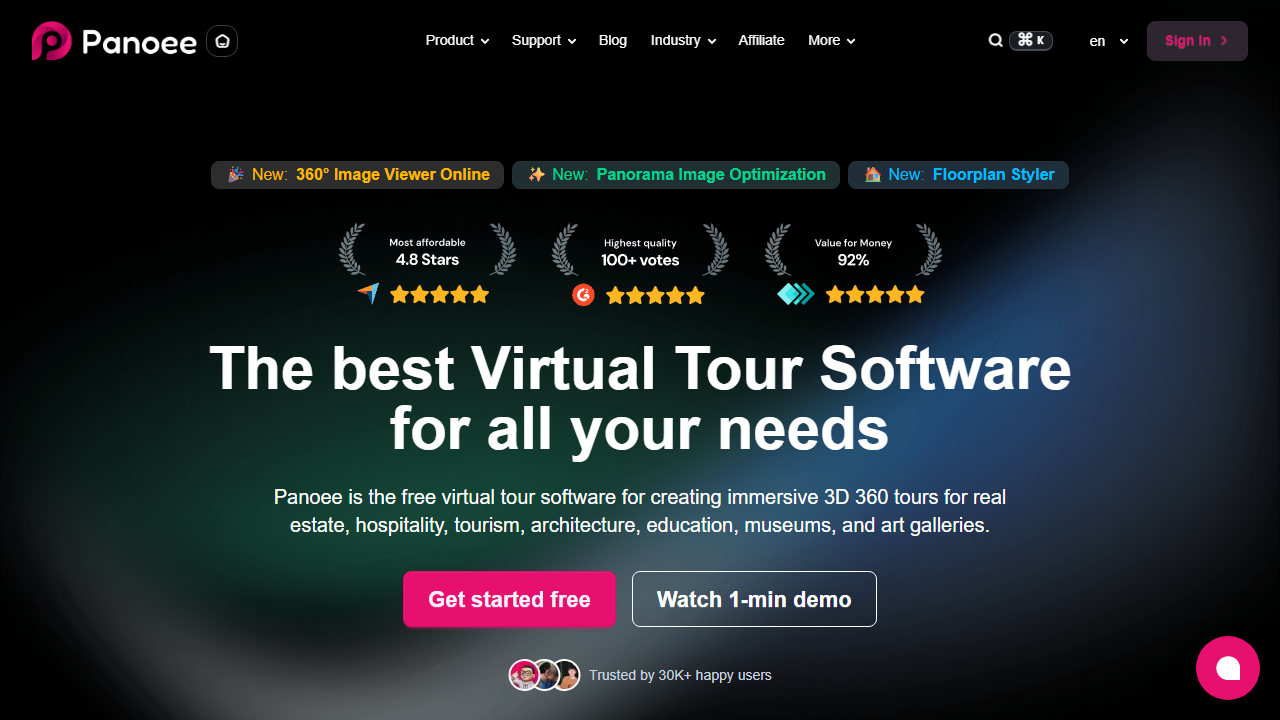Expand the Industry dropdown menu

click(x=683, y=41)
